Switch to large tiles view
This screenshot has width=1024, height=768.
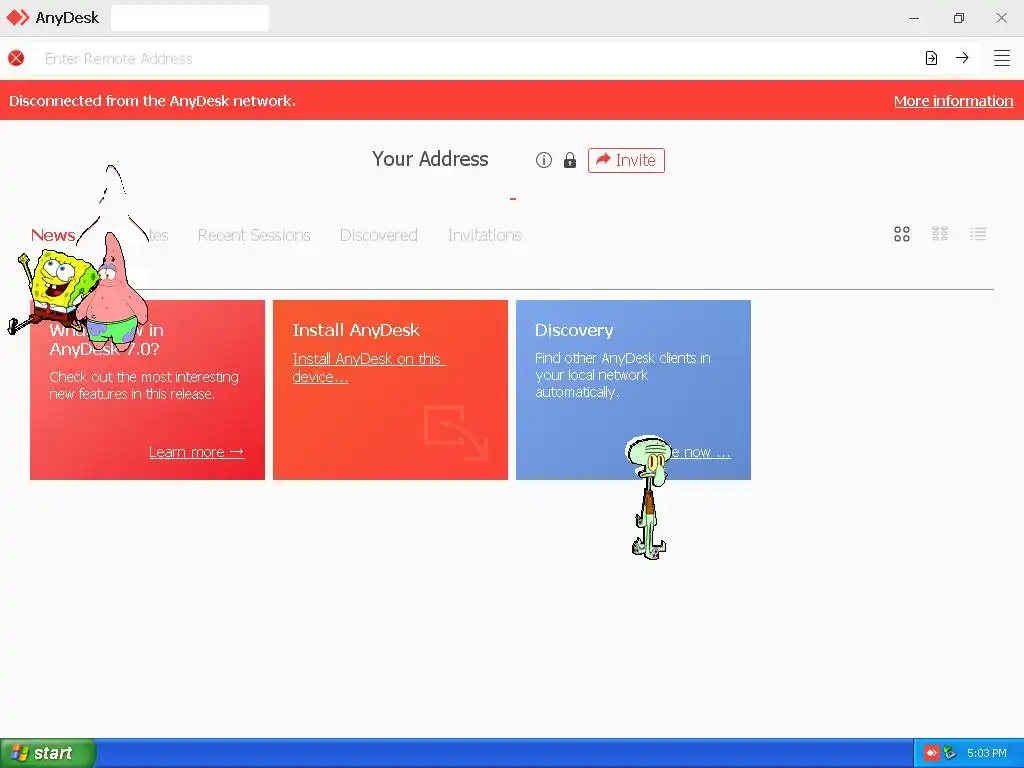point(902,234)
